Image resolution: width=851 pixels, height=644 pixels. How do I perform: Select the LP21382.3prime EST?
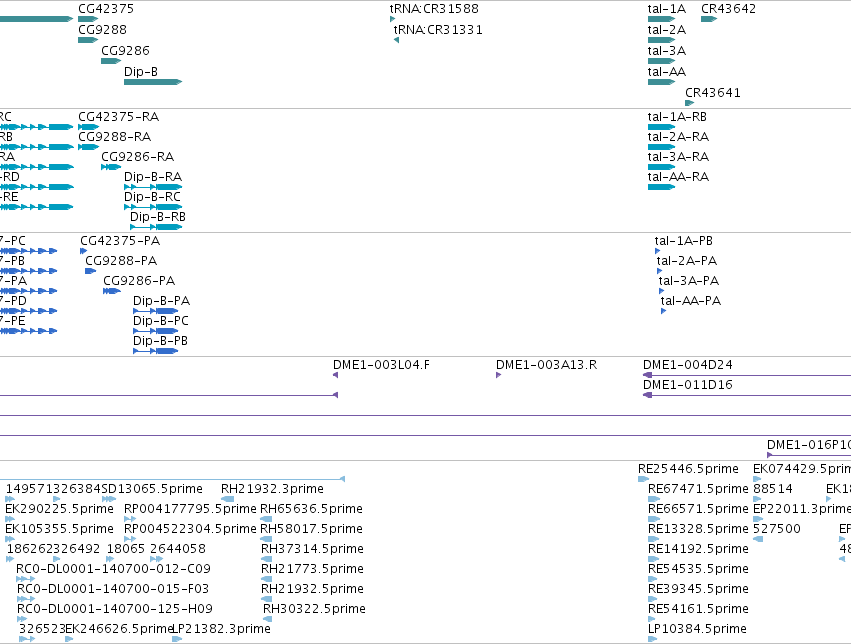177,639
